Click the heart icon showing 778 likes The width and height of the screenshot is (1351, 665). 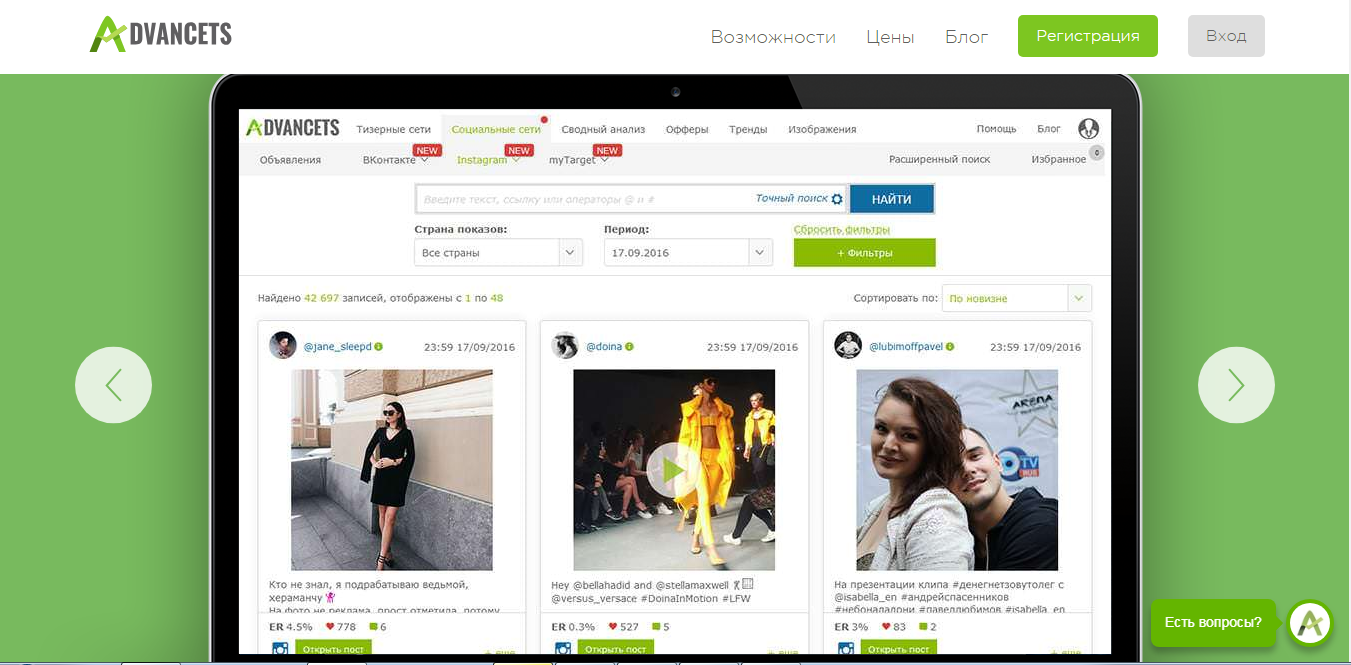(x=331, y=627)
